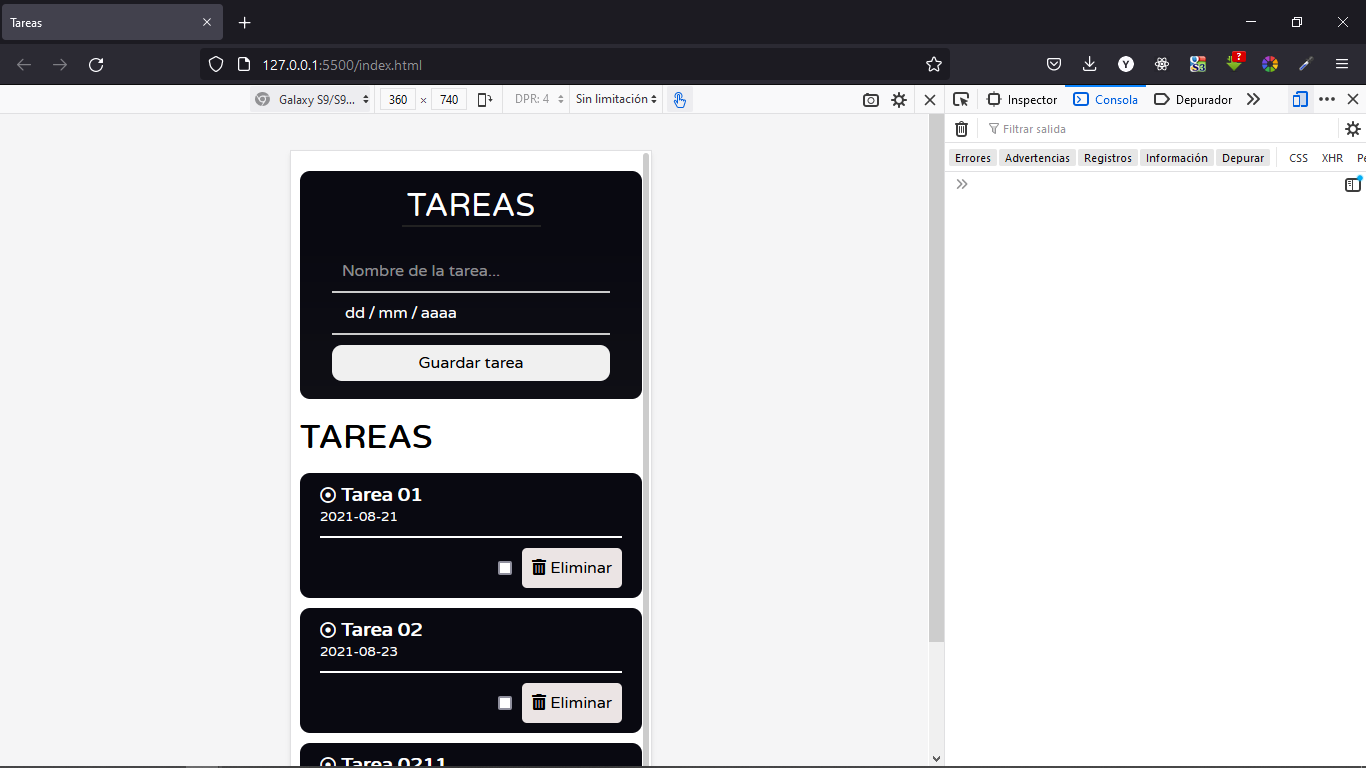Click the date 2021-08-21
The image size is (1366, 768).
359,517
